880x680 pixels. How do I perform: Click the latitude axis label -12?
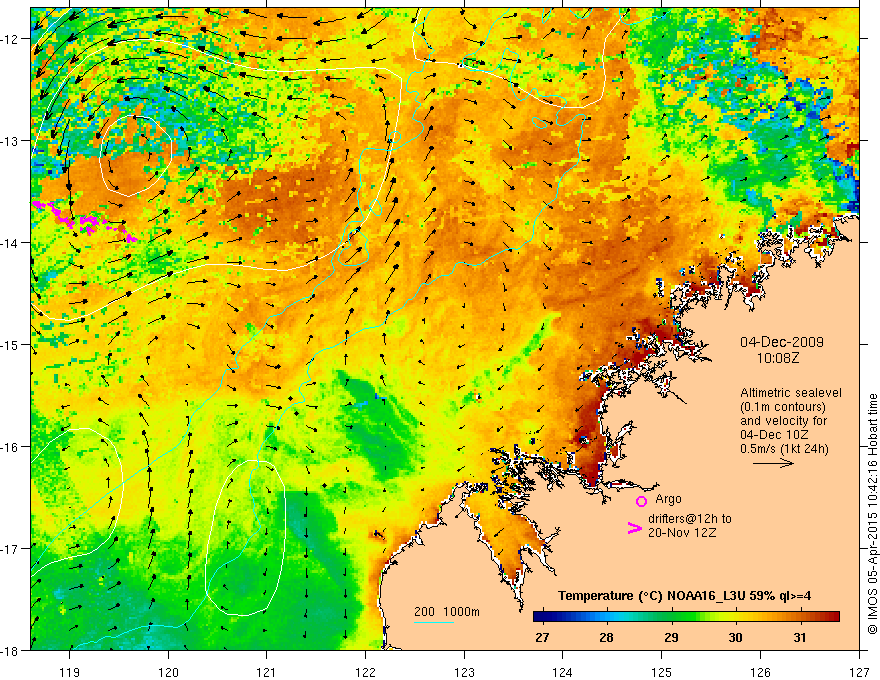pos(11,39)
